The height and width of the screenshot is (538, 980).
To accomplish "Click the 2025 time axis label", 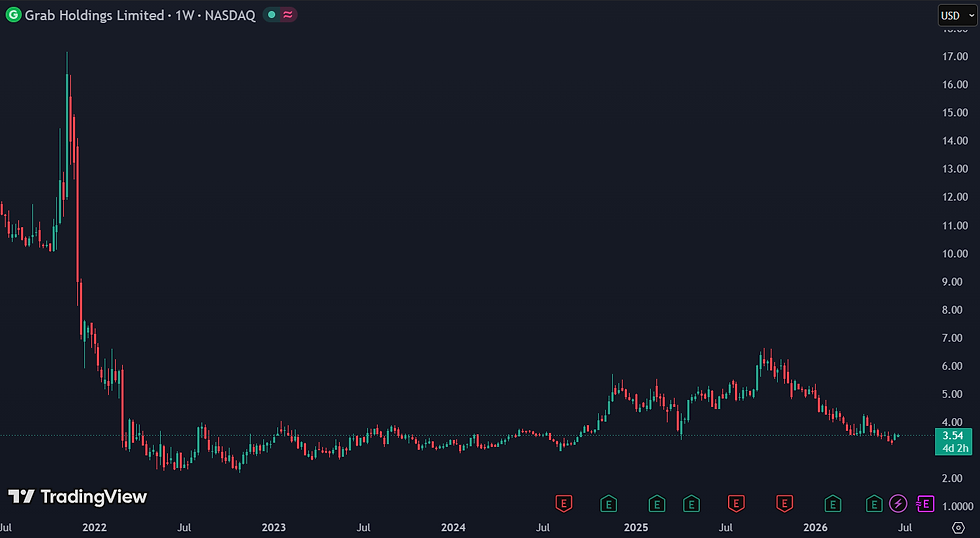I will pos(636,528).
